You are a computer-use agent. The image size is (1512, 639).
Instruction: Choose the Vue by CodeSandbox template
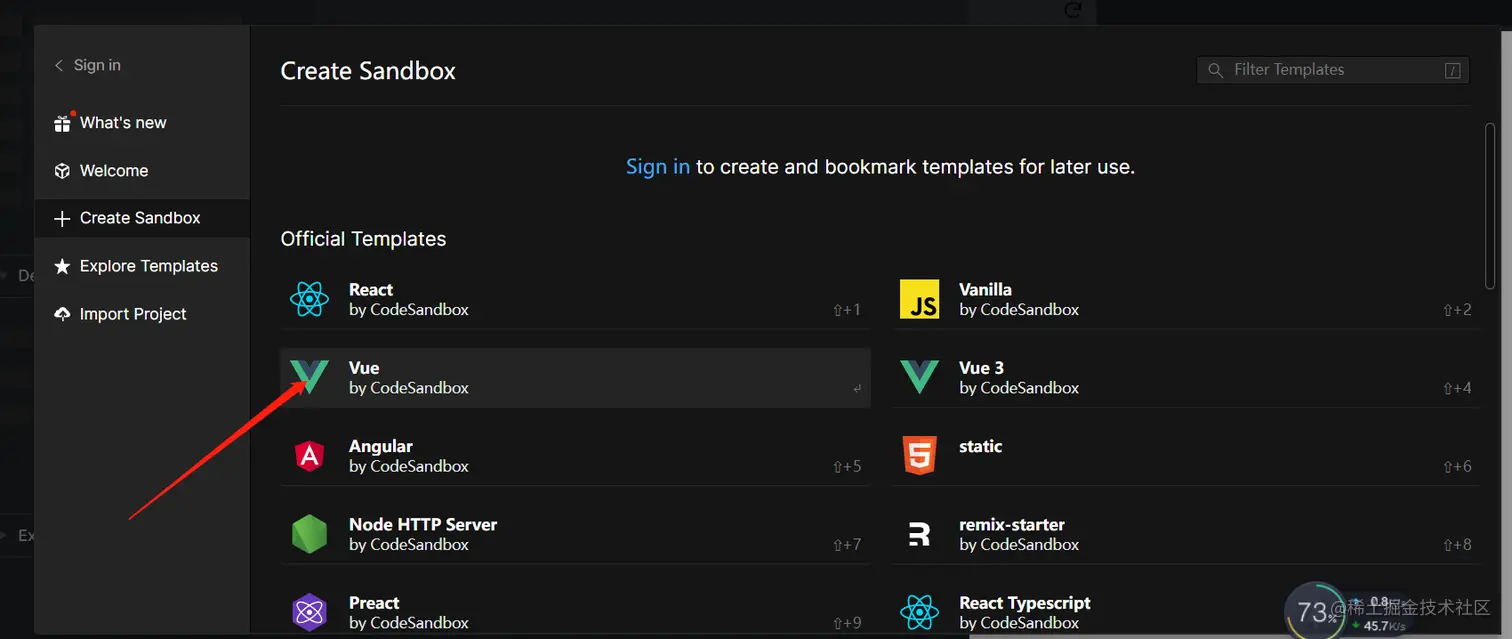[575, 377]
